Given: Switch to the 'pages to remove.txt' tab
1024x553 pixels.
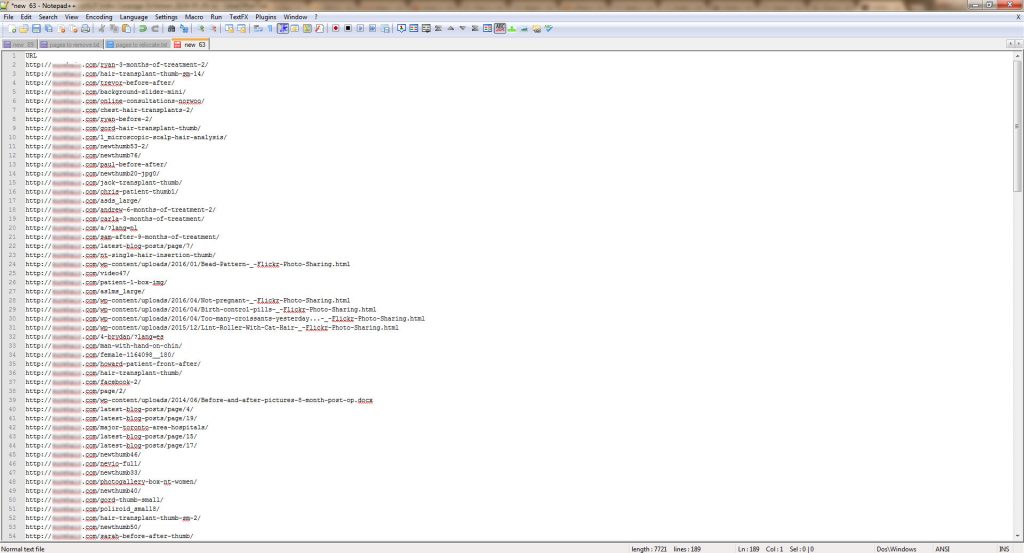Looking at the screenshot, I should pyautogui.click(x=70, y=44).
